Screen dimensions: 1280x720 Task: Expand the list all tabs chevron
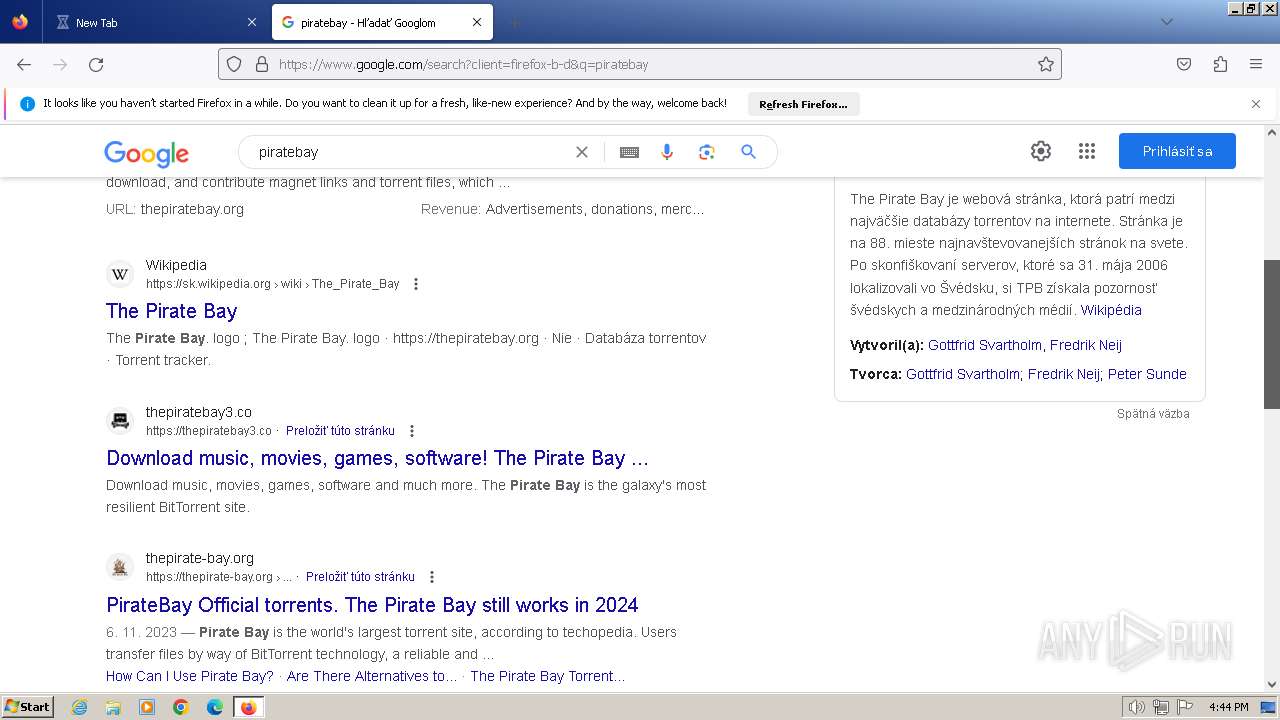coord(1166,22)
